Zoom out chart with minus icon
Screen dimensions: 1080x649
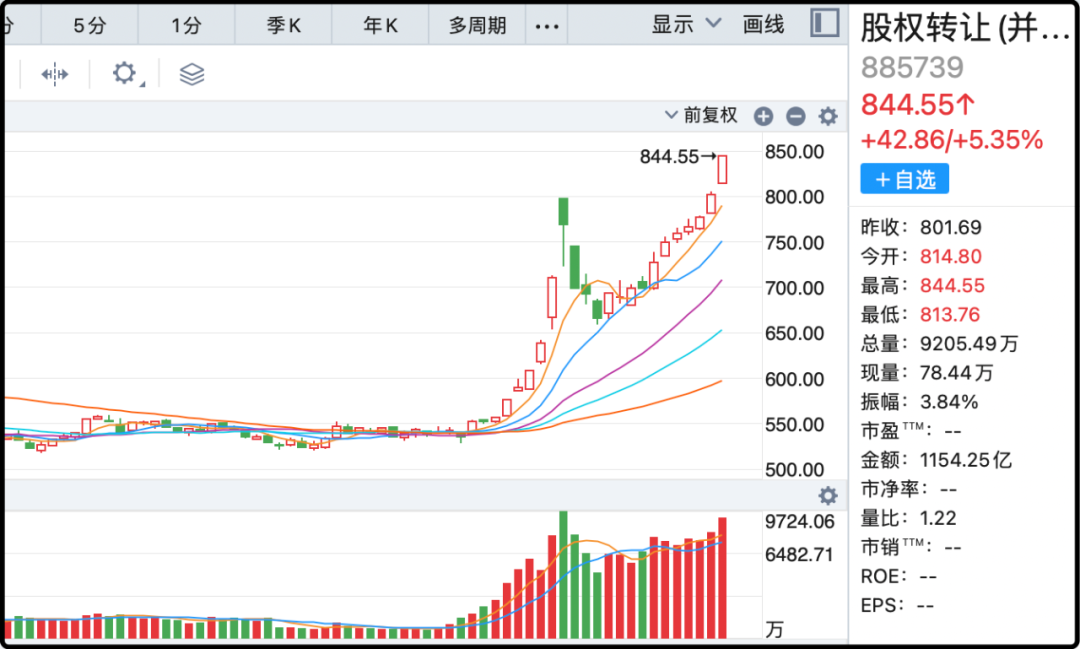(795, 116)
